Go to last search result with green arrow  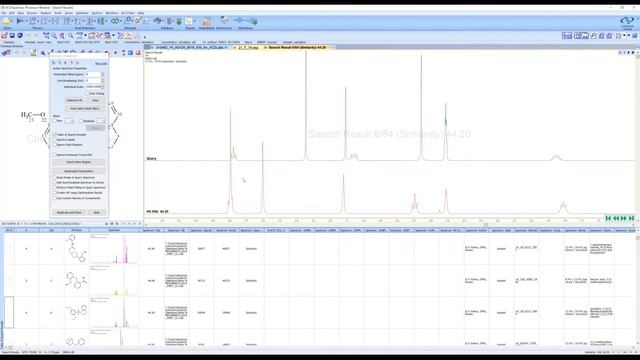click(x=631, y=218)
